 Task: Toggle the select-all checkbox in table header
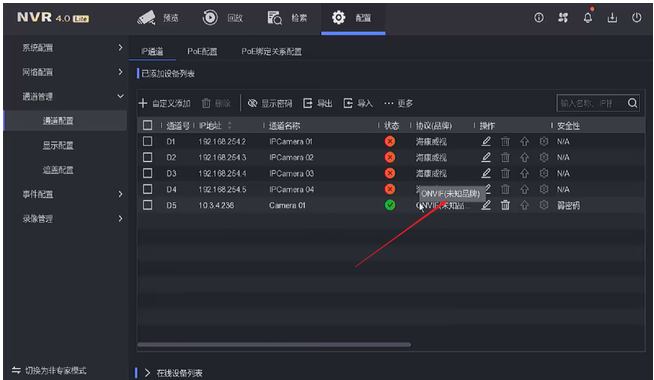pyautogui.click(x=147, y=125)
